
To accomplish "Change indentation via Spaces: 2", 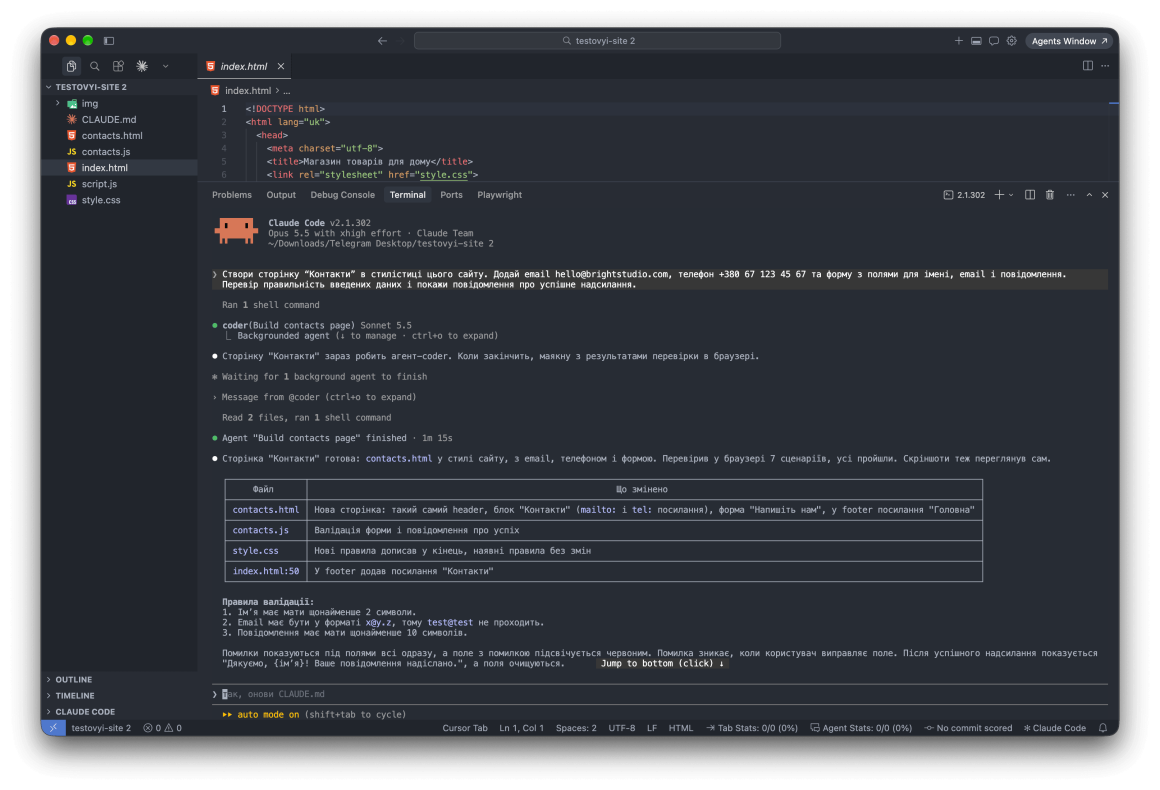I will (576, 729).
